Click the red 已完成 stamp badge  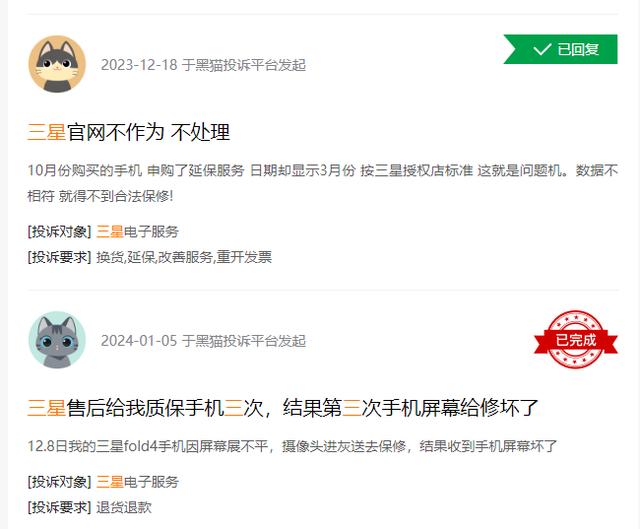(x=576, y=339)
